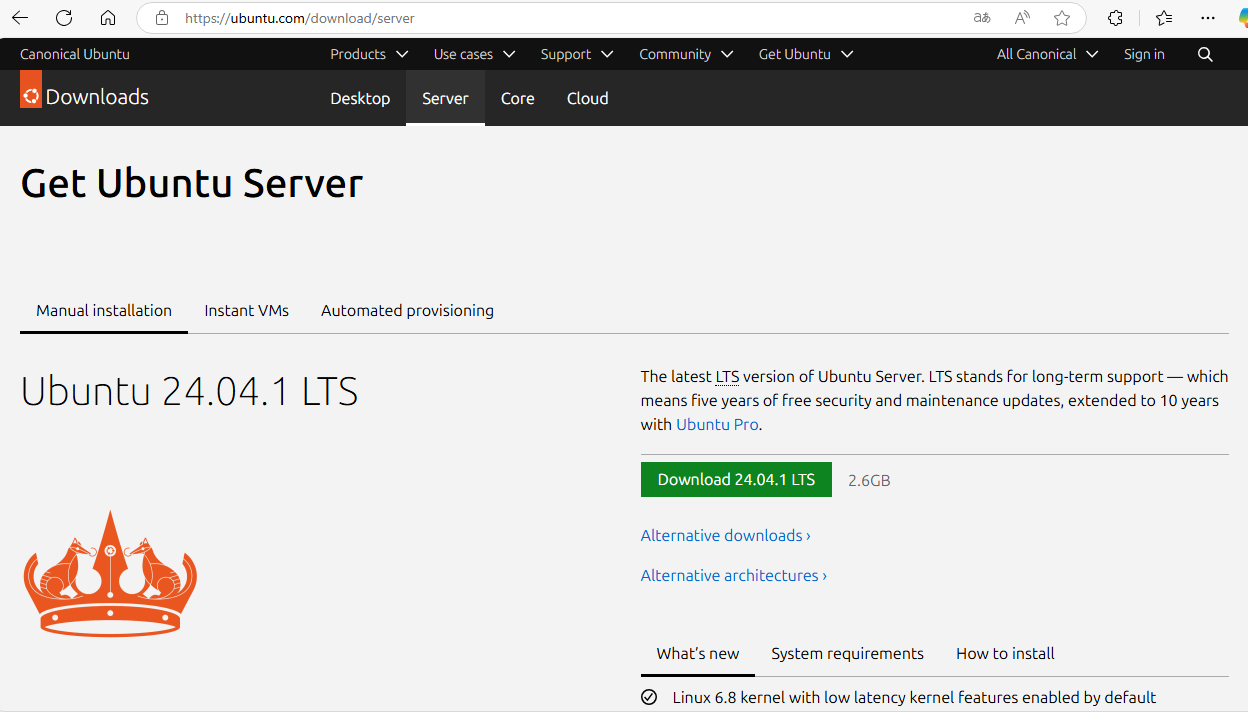Click the Sign in link
The image size is (1248, 712).
(1144, 54)
